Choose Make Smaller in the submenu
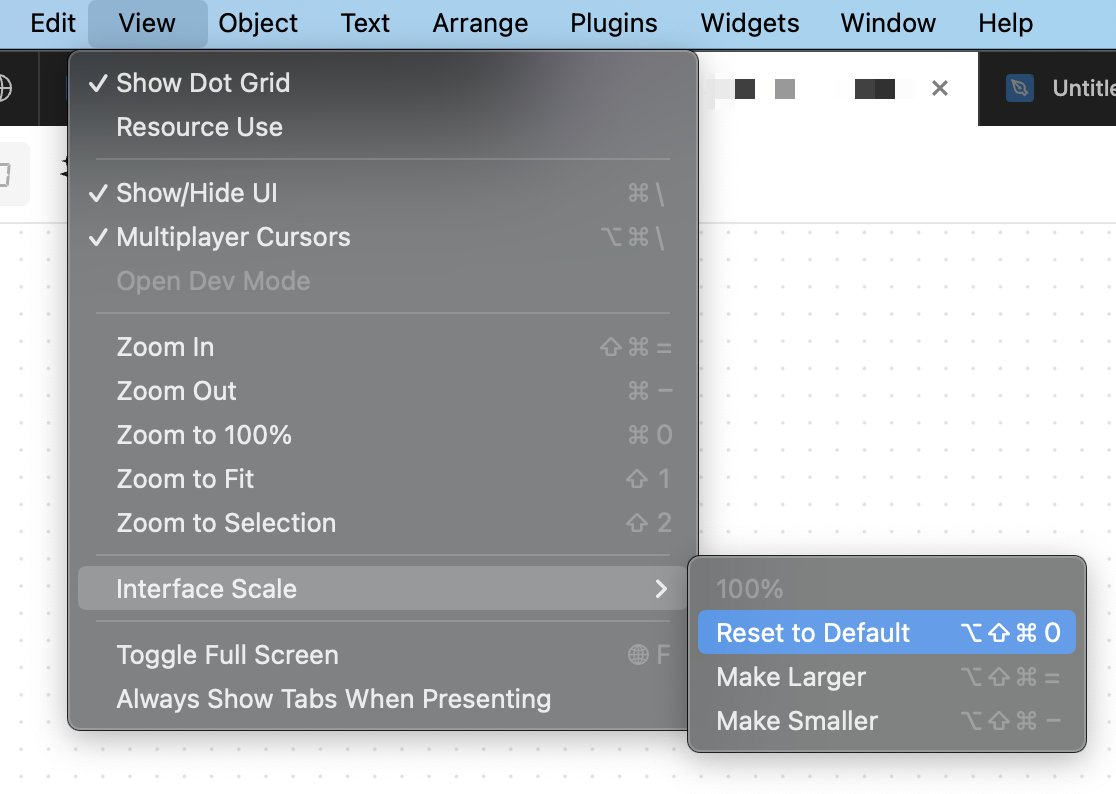The width and height of the screenshot is (1116, 794). click(797, 721)
